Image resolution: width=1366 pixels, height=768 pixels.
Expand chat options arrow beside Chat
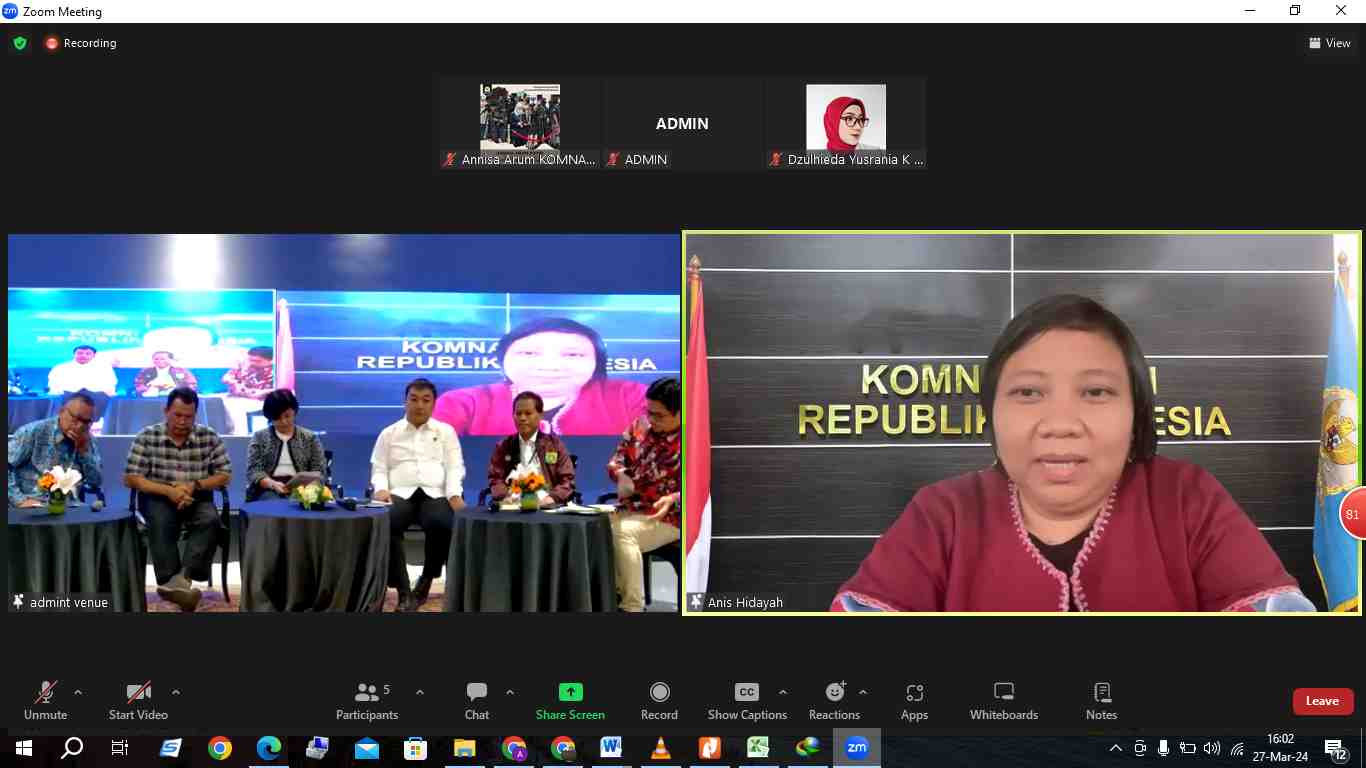pos(510,692)
